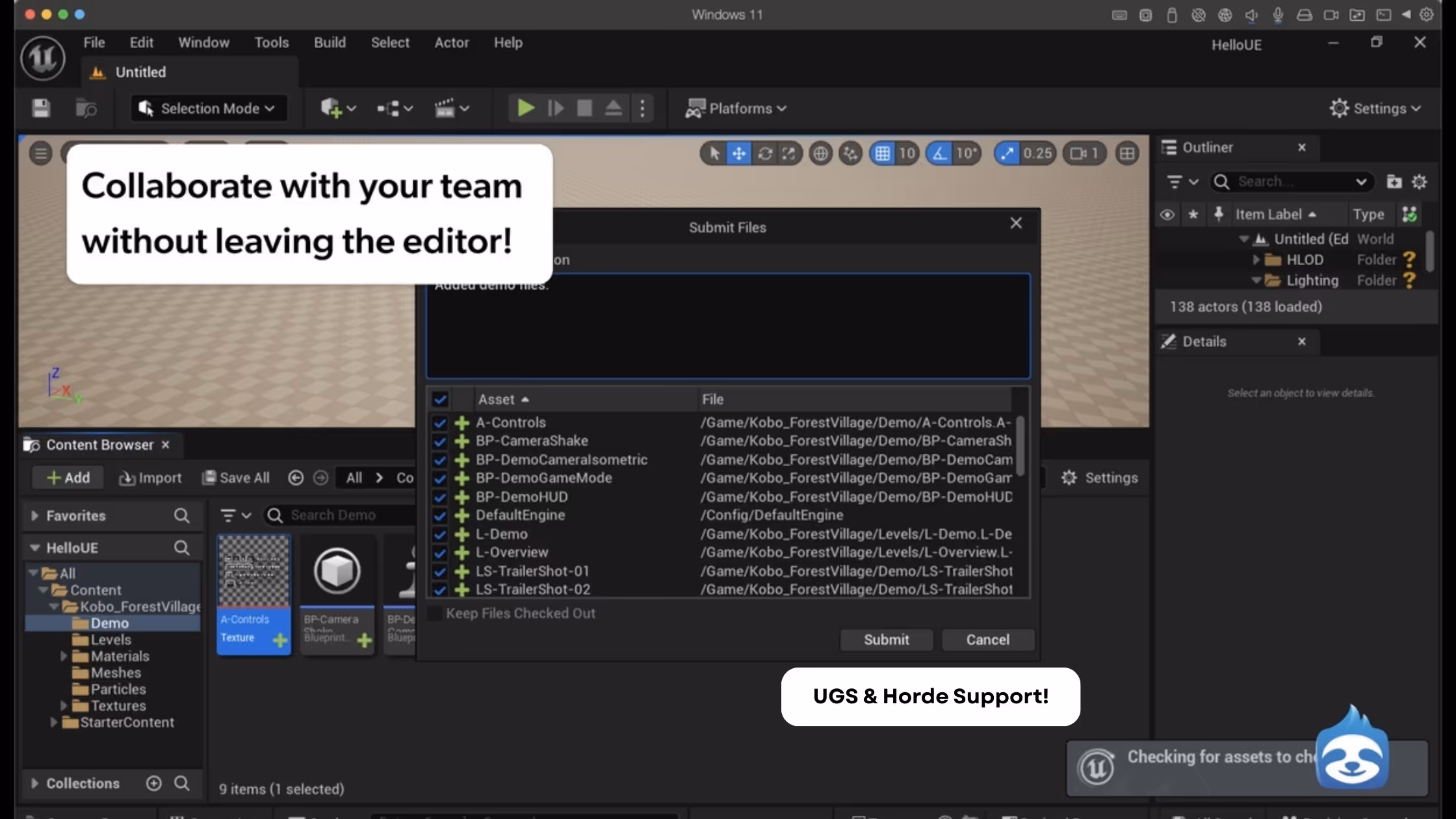The image size is (1456, 819).
Task: Collapse the HelloUE section
Action: tap(34, 548)
